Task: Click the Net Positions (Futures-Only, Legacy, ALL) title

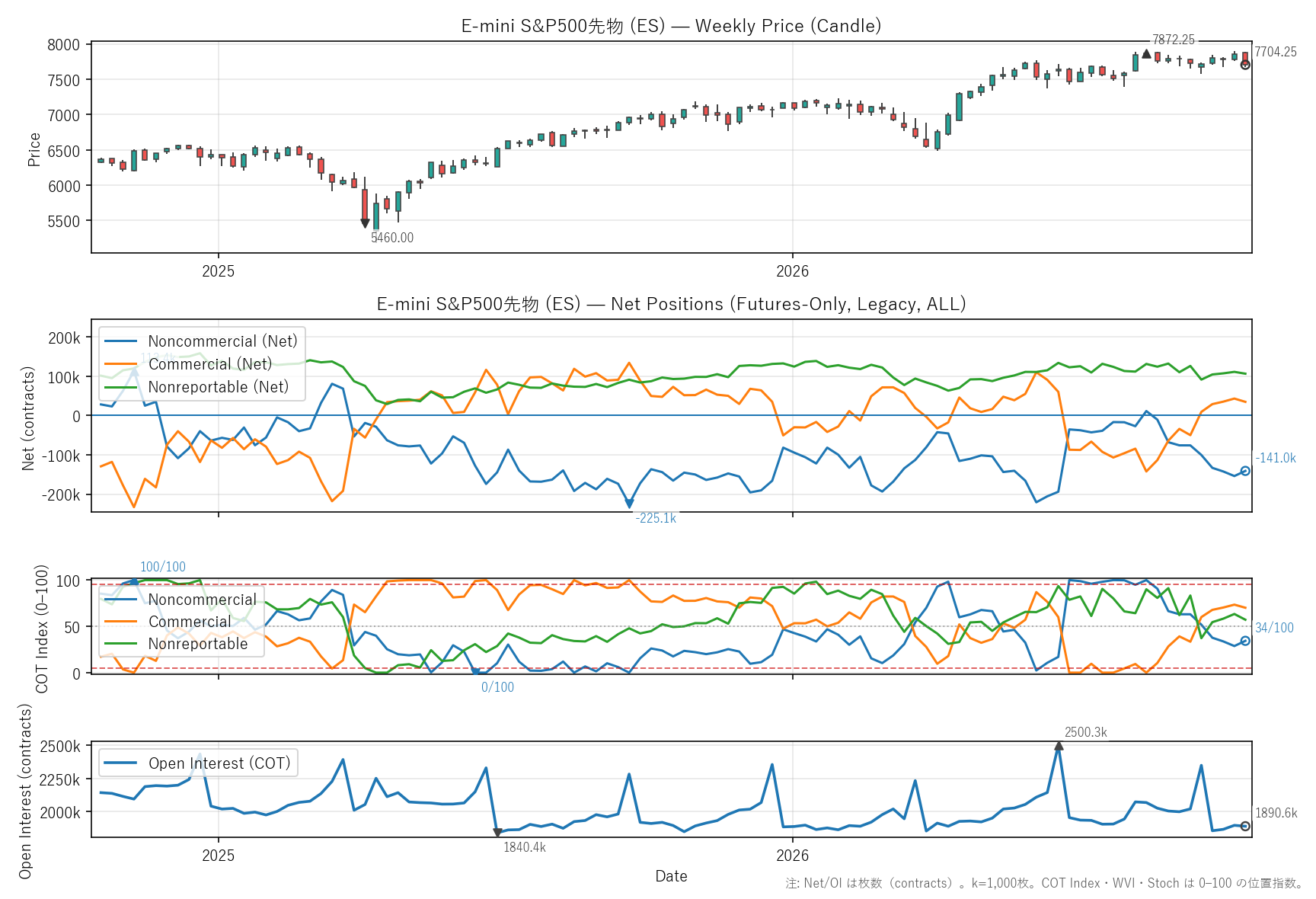Action: (x=671, y=304)
